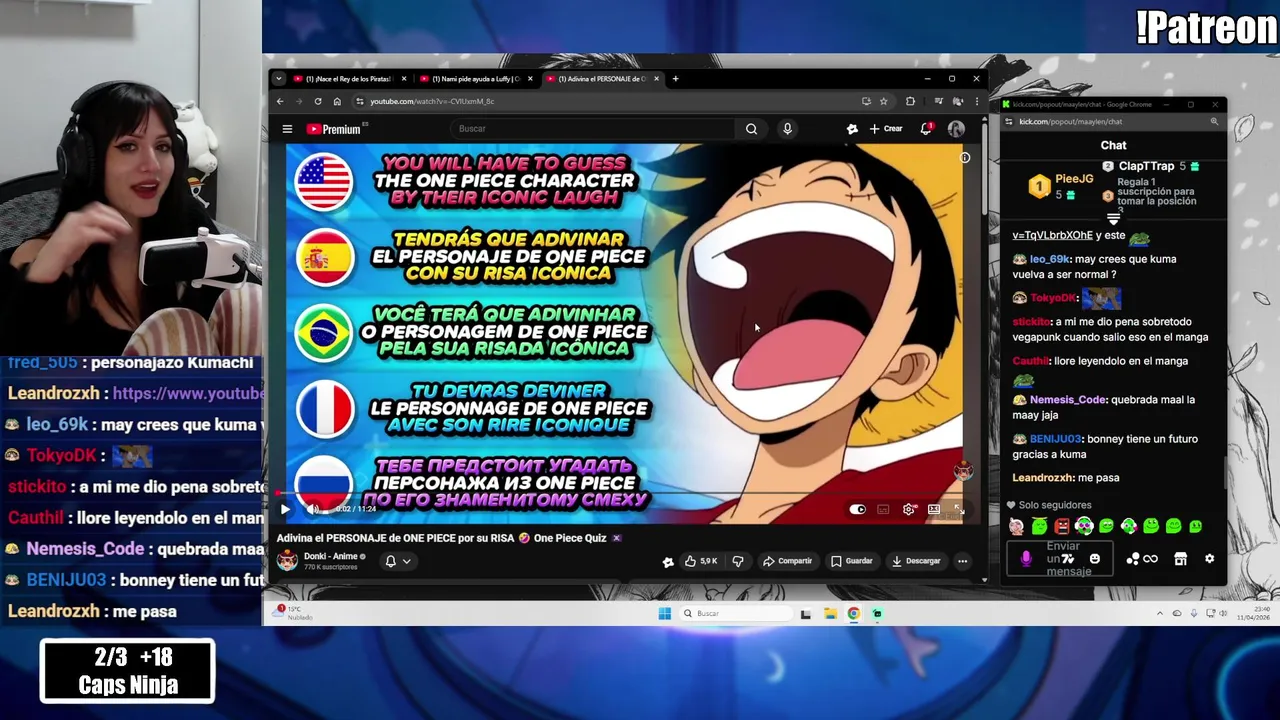1280x720 pixels.
Task: Mute the video volume speaker icon
Action: click(312, 509)
